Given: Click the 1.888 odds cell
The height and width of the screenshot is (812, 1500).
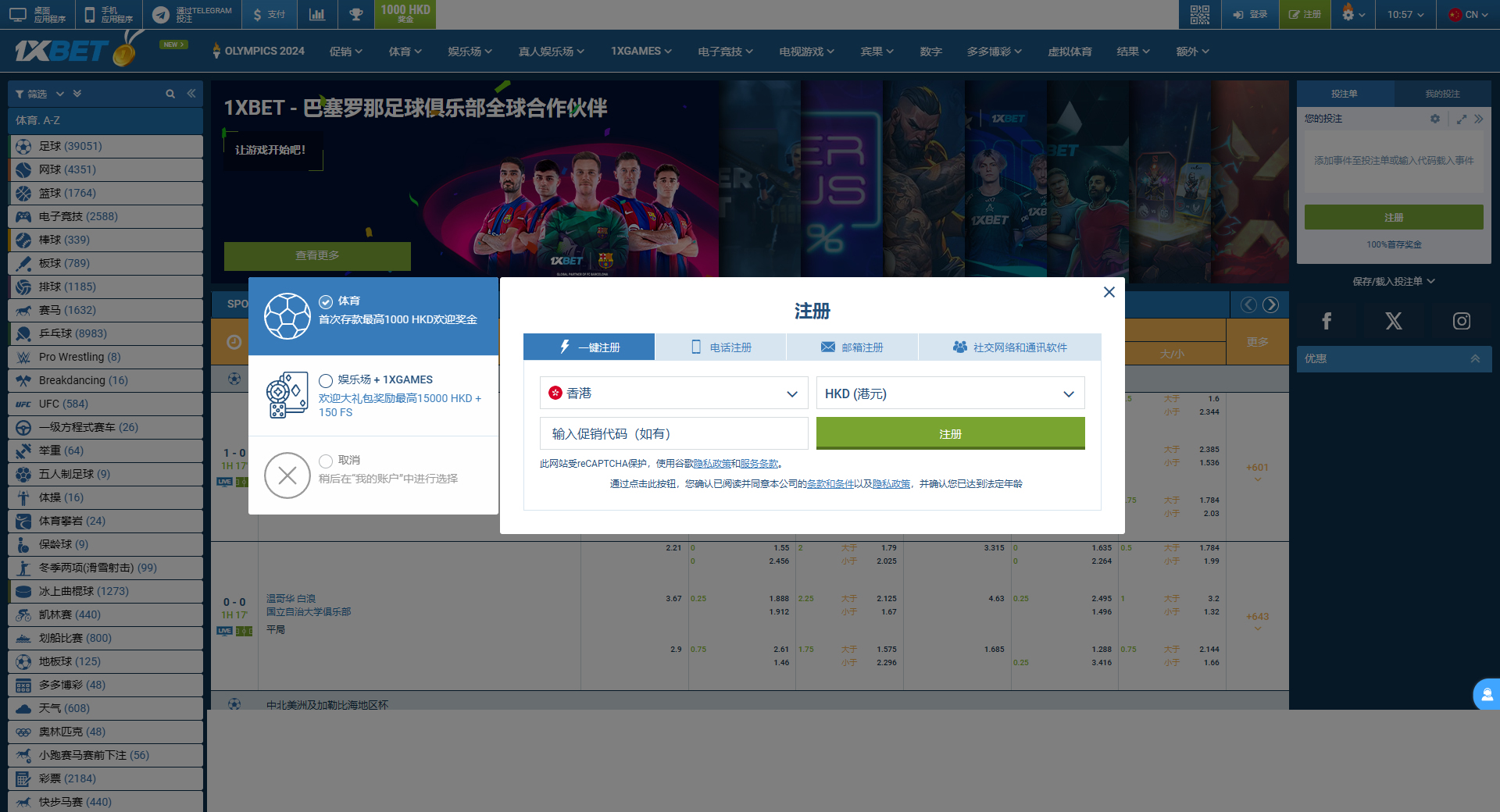Looking at the screenshot, I should (x=779, y=599).
